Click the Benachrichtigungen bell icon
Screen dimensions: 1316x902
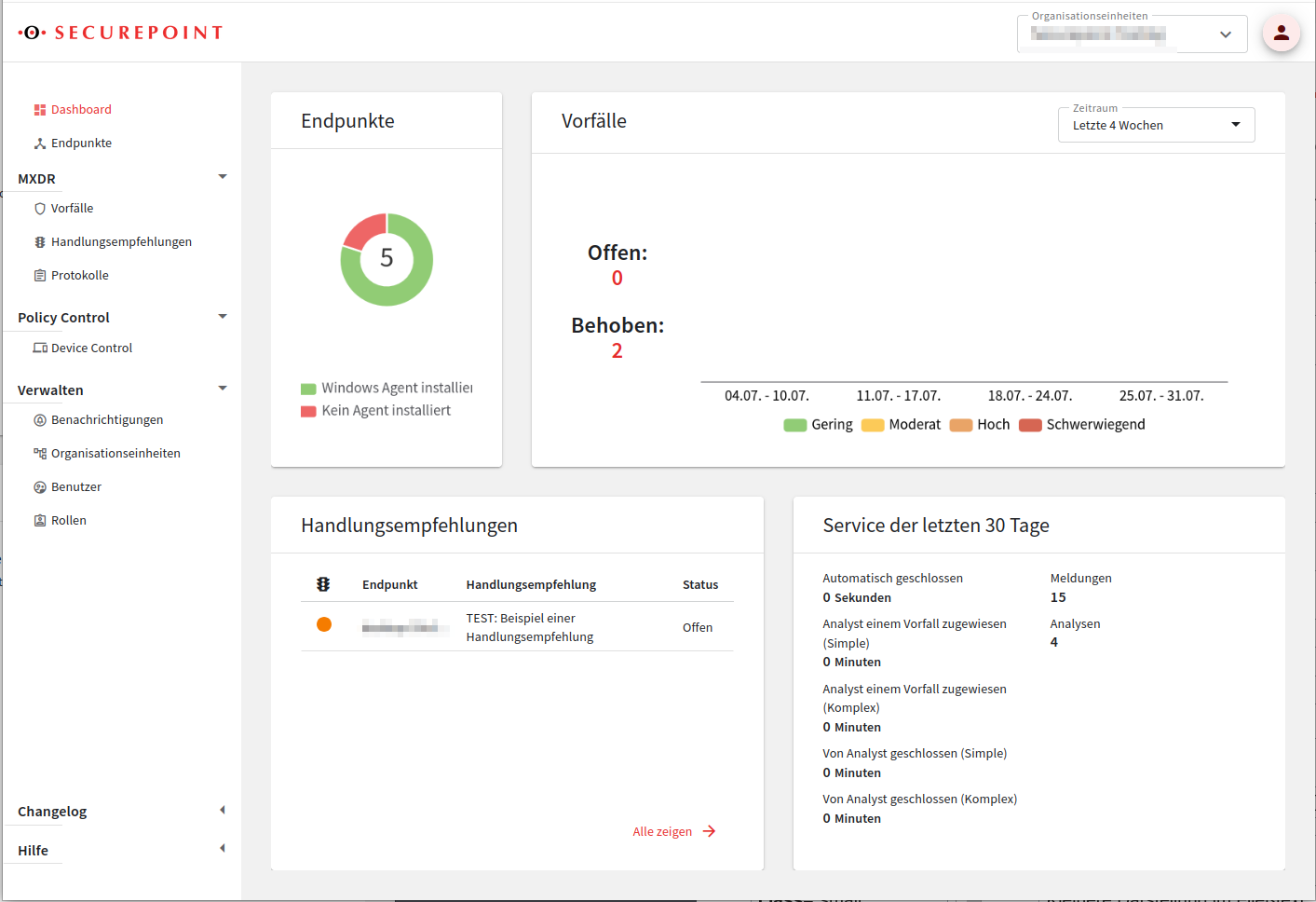pyautogui.click(x=40, y=420)
